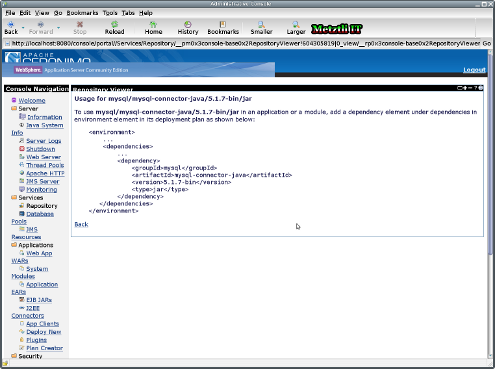Click the Monitoring icon
This screenshot has width=495, height=369.
(22, 189)
